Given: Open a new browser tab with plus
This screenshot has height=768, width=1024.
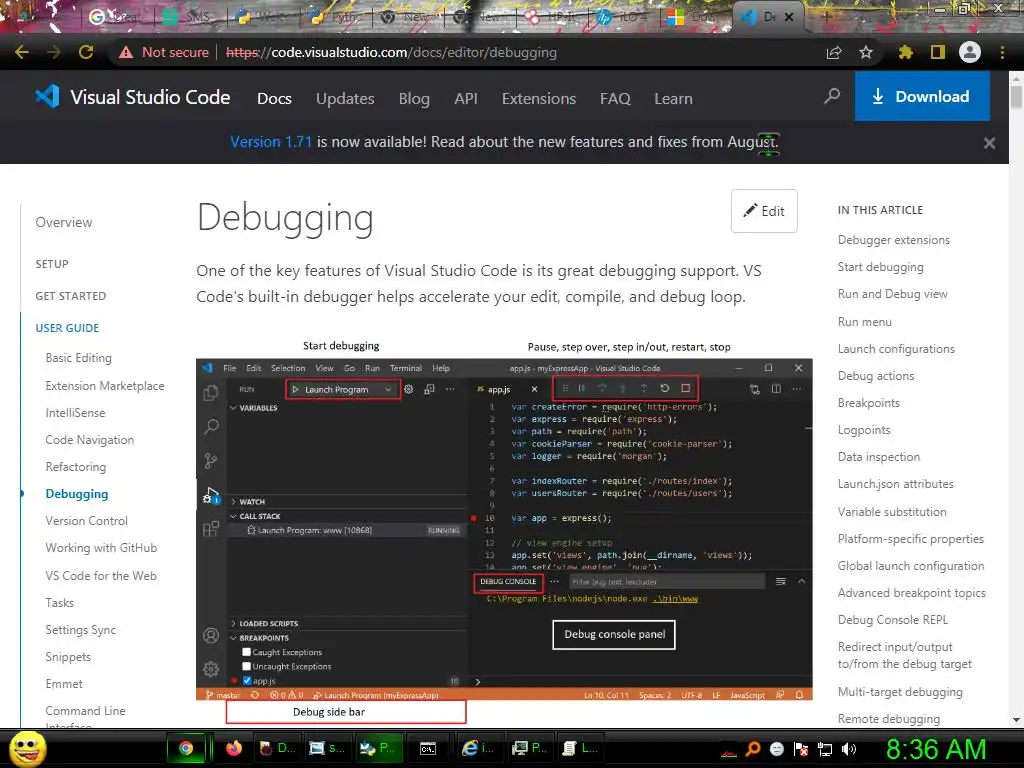Looking at the screenshot, I should pyautogui.click(x=825, y=16).
